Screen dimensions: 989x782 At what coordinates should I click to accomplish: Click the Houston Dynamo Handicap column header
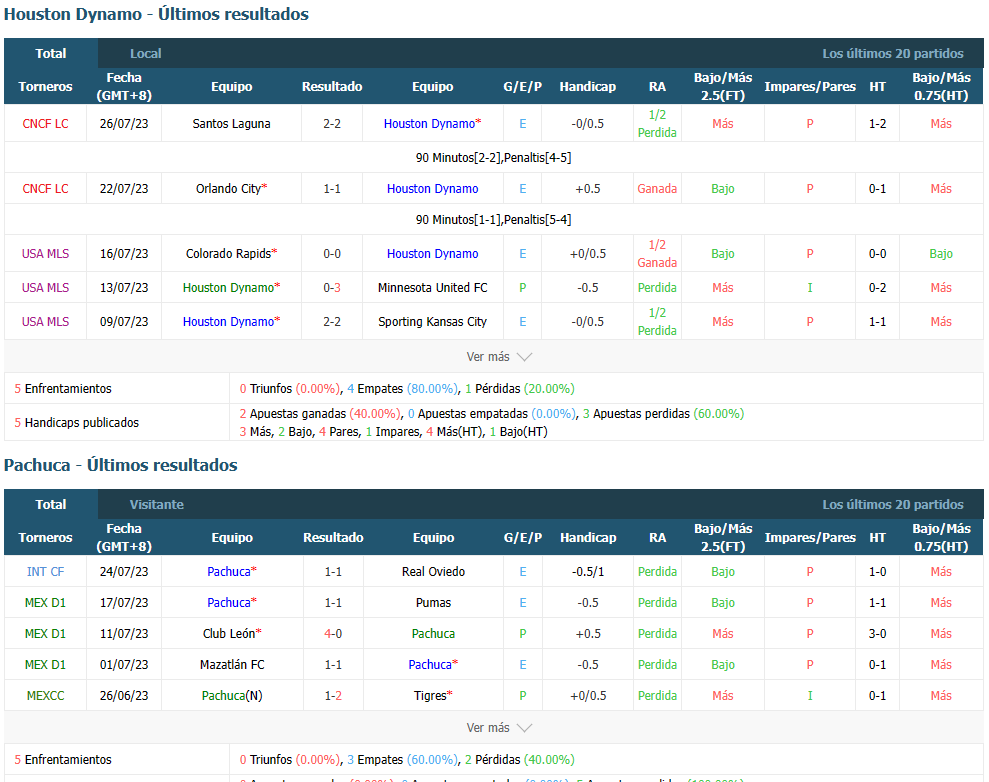(588, 86)
